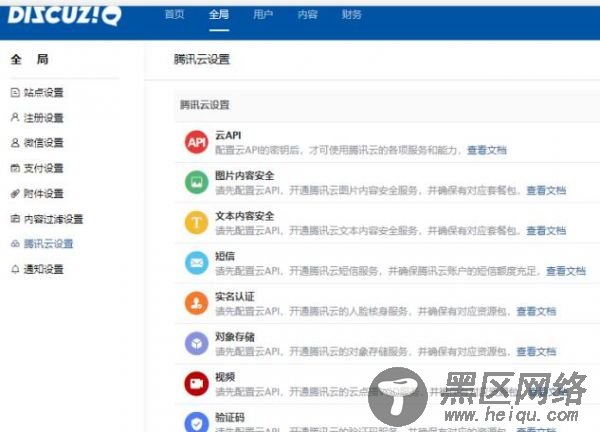This screenshot has width=600, height=432.
Task: Go to 微信设置 menu entry
Action: pos(44,143)
